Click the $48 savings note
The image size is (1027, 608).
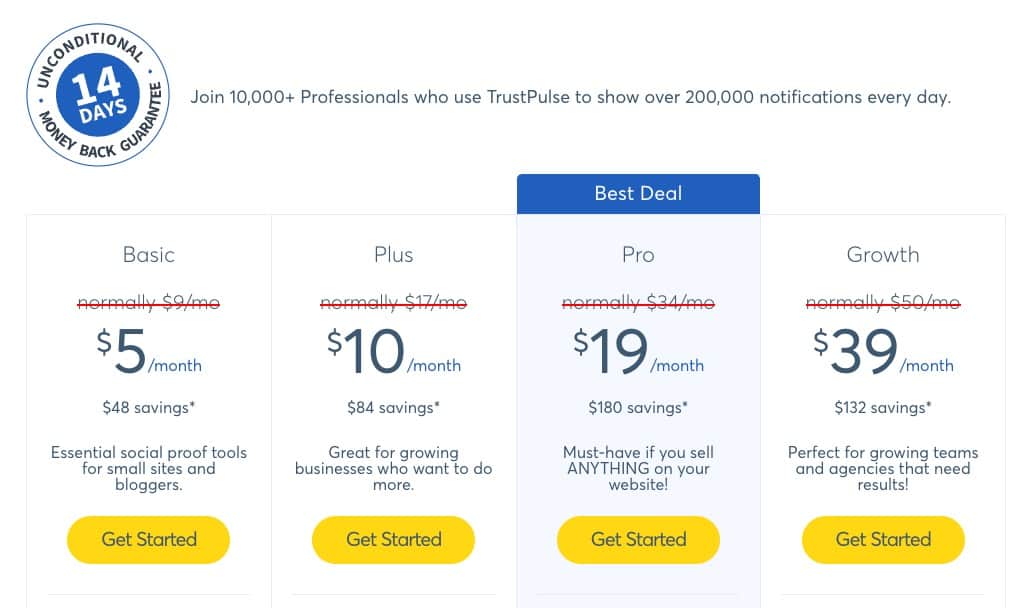149,408
